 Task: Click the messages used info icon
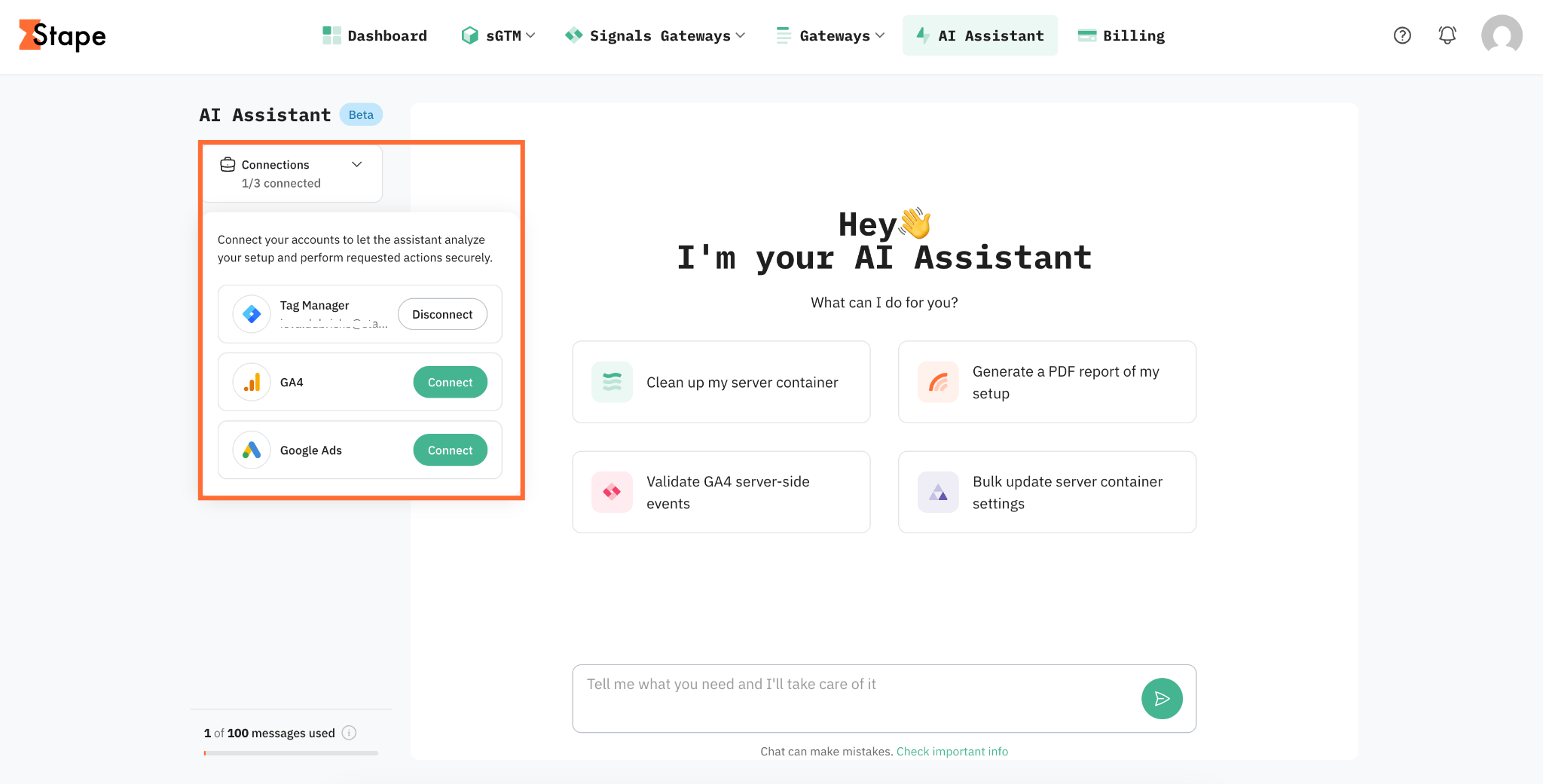click(x=349, y=733)
